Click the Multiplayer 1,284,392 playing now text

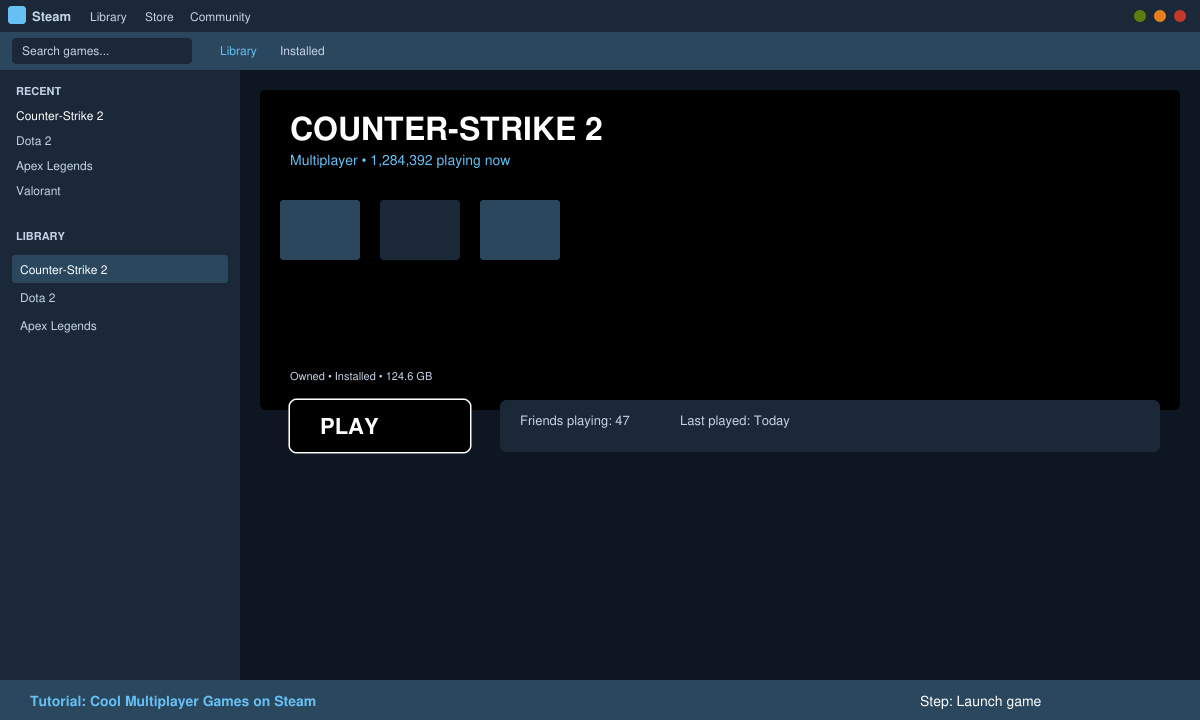[400, 160]
